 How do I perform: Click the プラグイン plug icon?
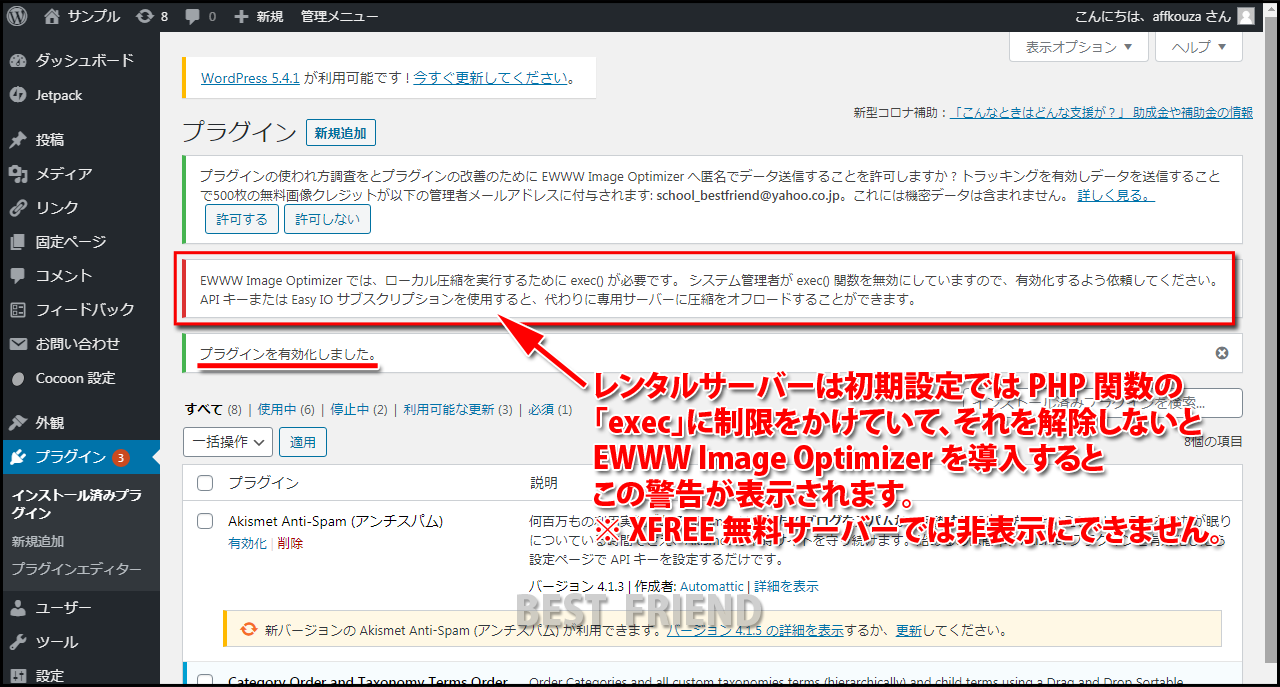[x=18, y=457]
